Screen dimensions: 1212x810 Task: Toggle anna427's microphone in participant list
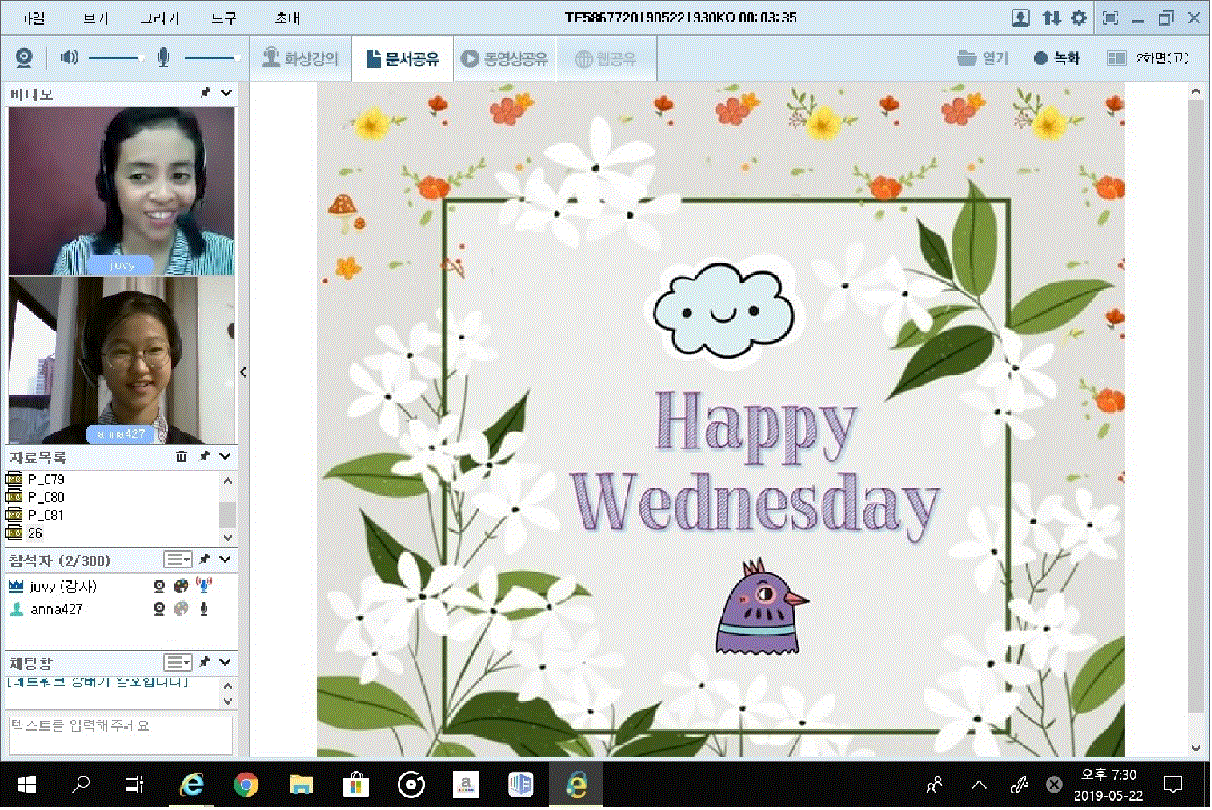(203, 609)
